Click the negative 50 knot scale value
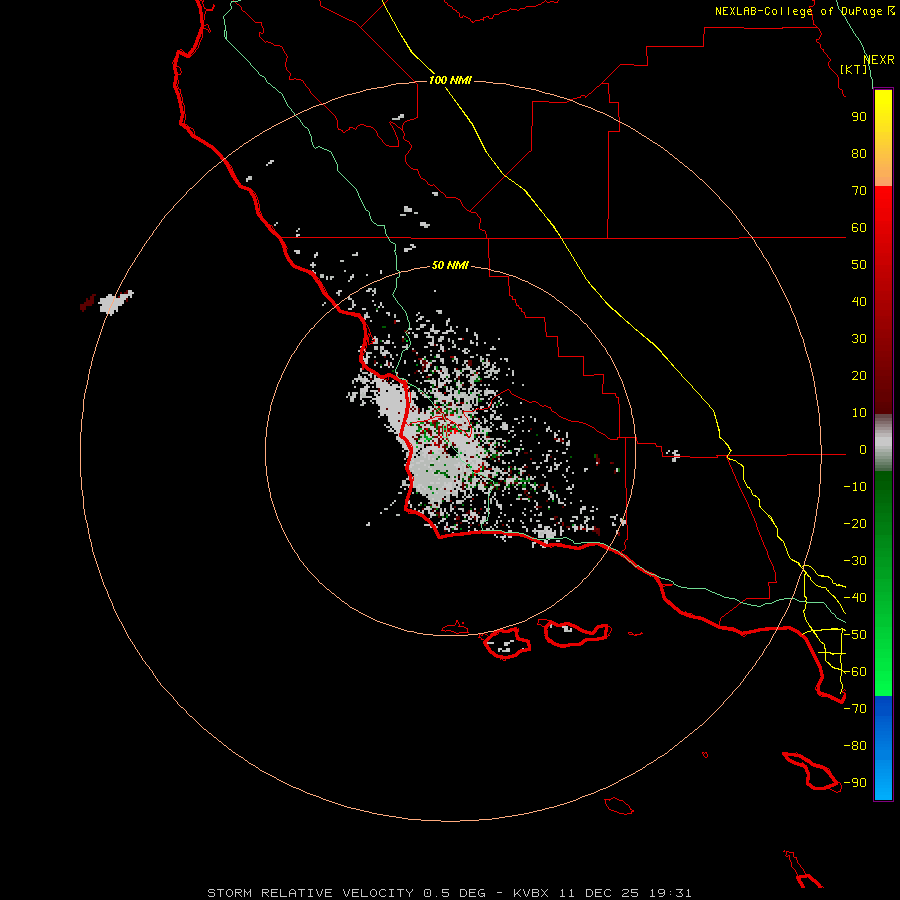Image resolution: width=900 pixels, height=900 pixels. pos(855,635)
